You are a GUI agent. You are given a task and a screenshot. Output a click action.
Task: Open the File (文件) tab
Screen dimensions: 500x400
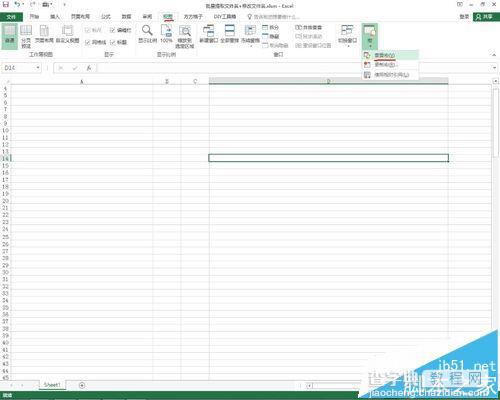point(11,17)
